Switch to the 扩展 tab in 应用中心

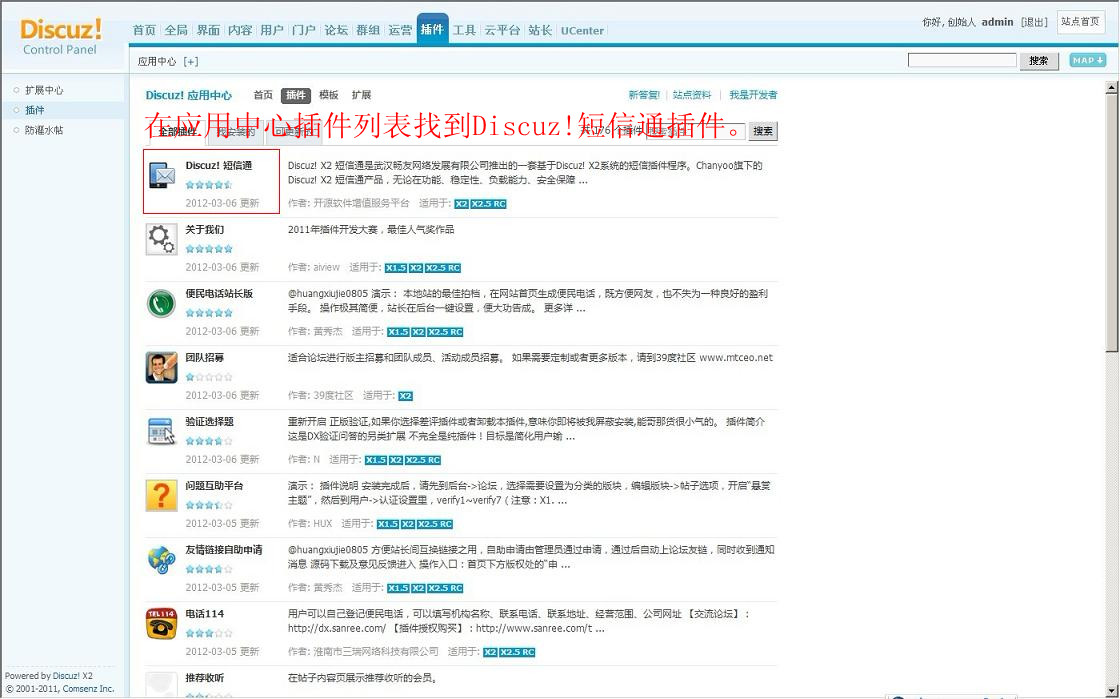tap(361, 95)
